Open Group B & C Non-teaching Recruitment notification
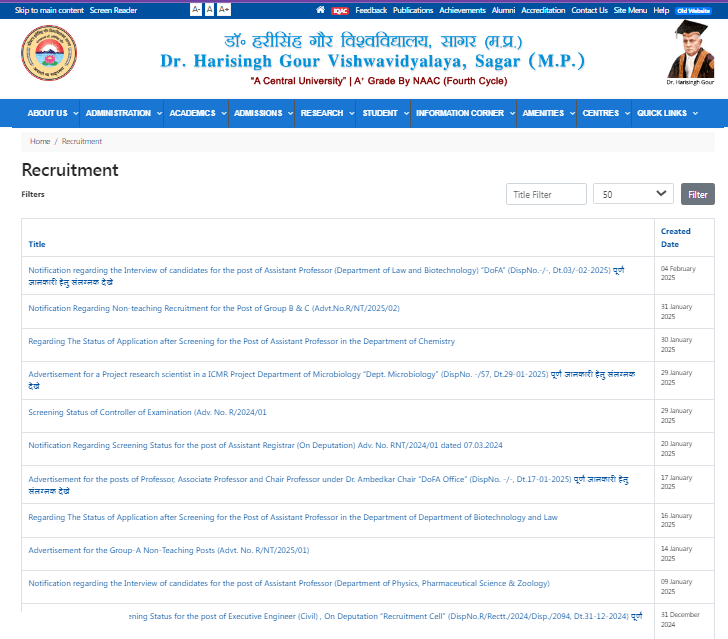 214,308
